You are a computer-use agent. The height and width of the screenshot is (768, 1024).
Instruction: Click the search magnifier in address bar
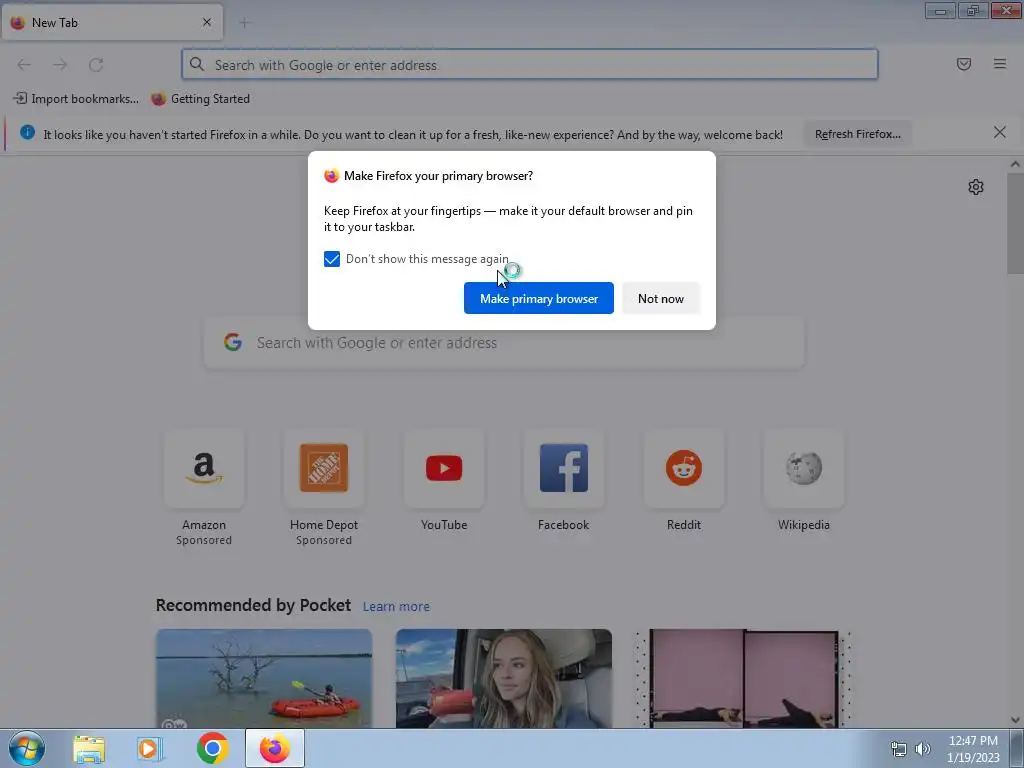[x=197, y=64]
